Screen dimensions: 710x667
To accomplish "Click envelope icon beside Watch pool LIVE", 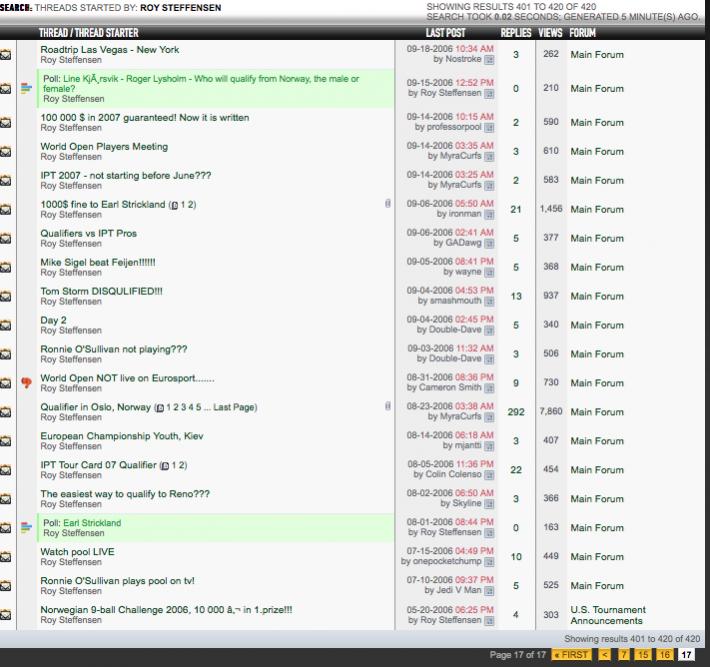I will click(x=5, y=557).
